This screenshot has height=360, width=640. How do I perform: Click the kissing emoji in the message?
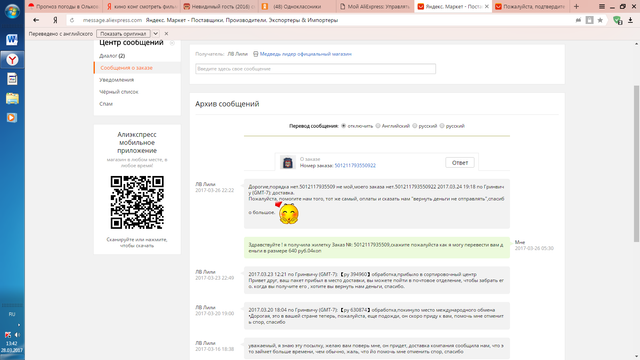289,213
